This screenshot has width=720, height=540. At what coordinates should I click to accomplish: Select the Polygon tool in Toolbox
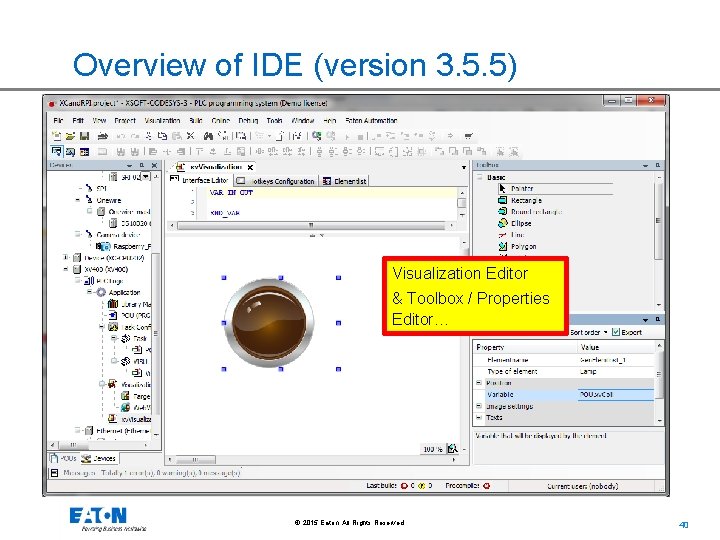point(518,247)
